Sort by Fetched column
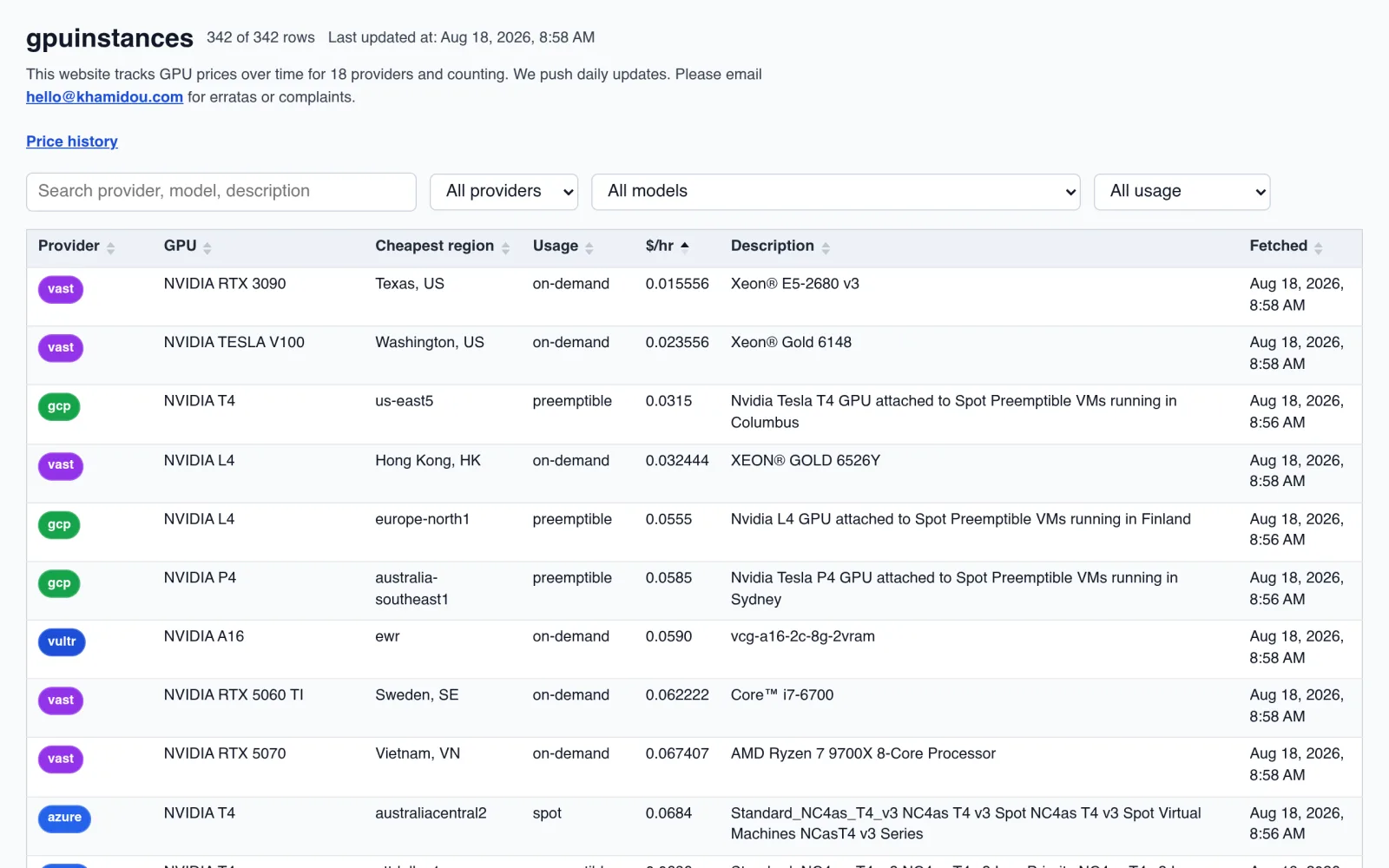This screenshot has height=868, width=1389. 1287,247
